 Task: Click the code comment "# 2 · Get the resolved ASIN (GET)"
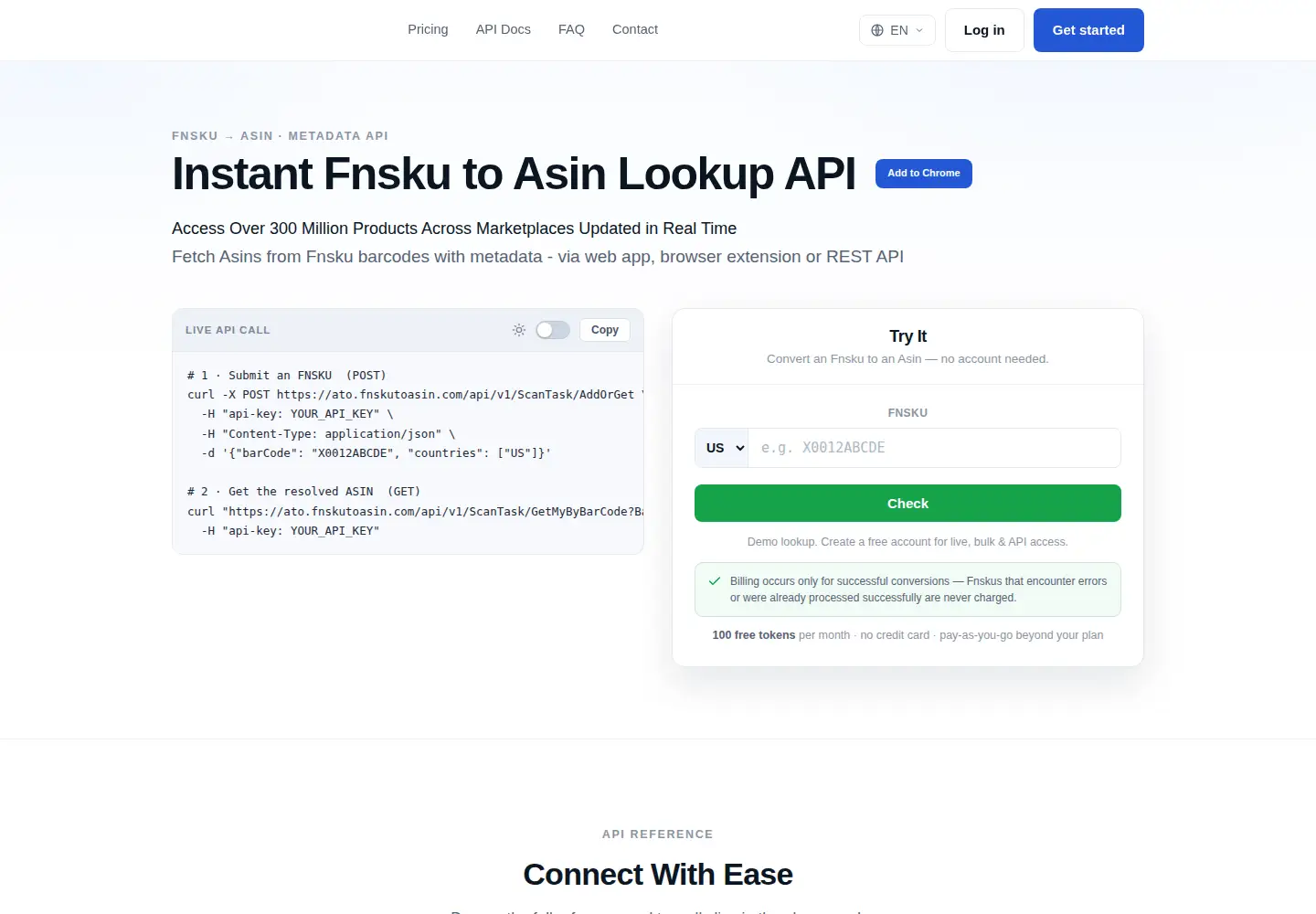coord(304,492)
